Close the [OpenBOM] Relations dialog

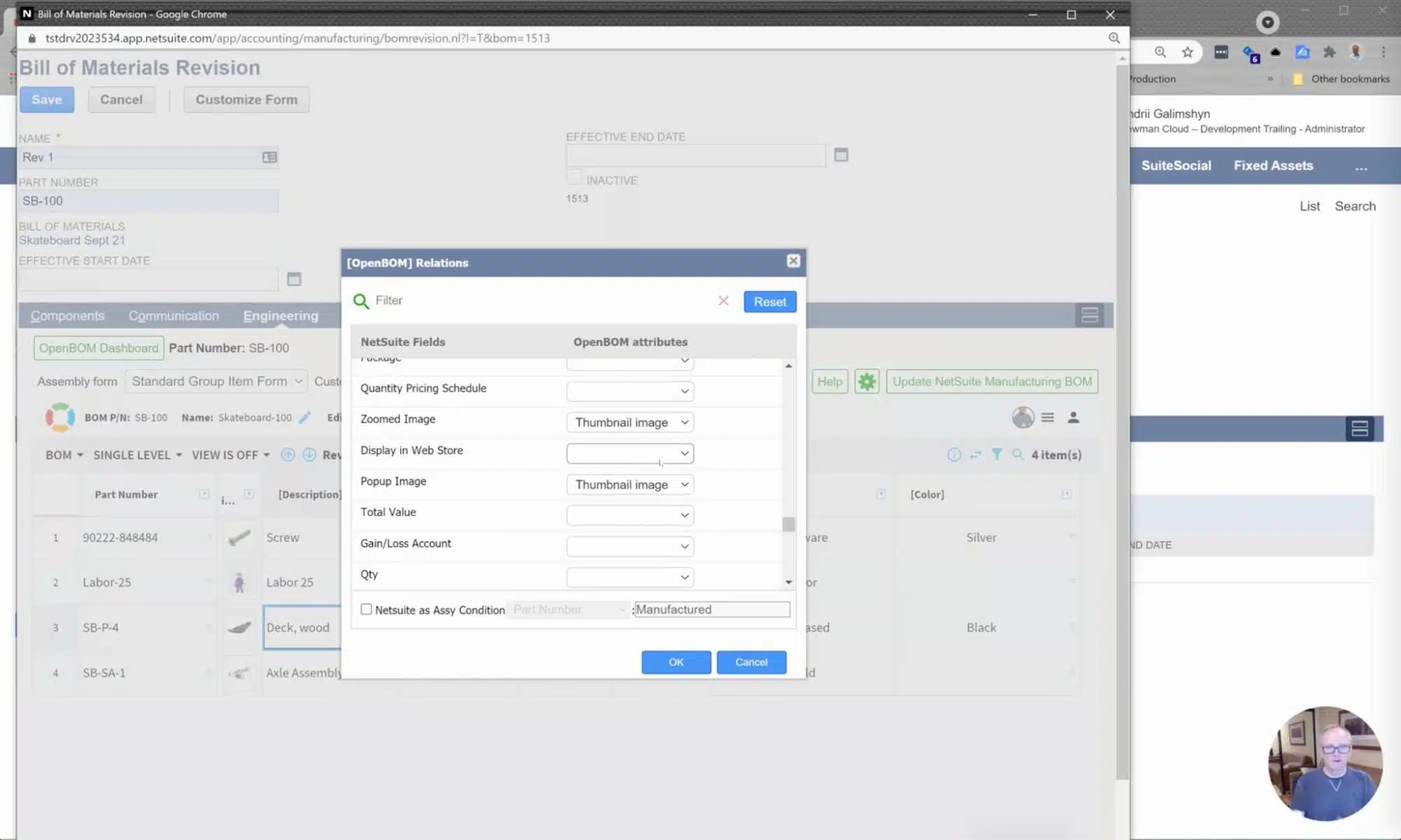pyautogui.click(x=793, y=261)
